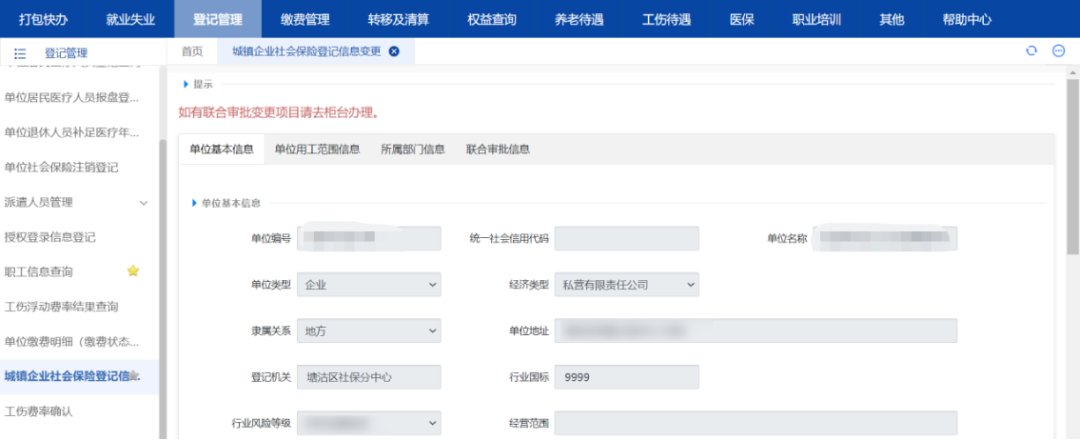Collapse the 提示 section triangle

click(x=186, y=84)
